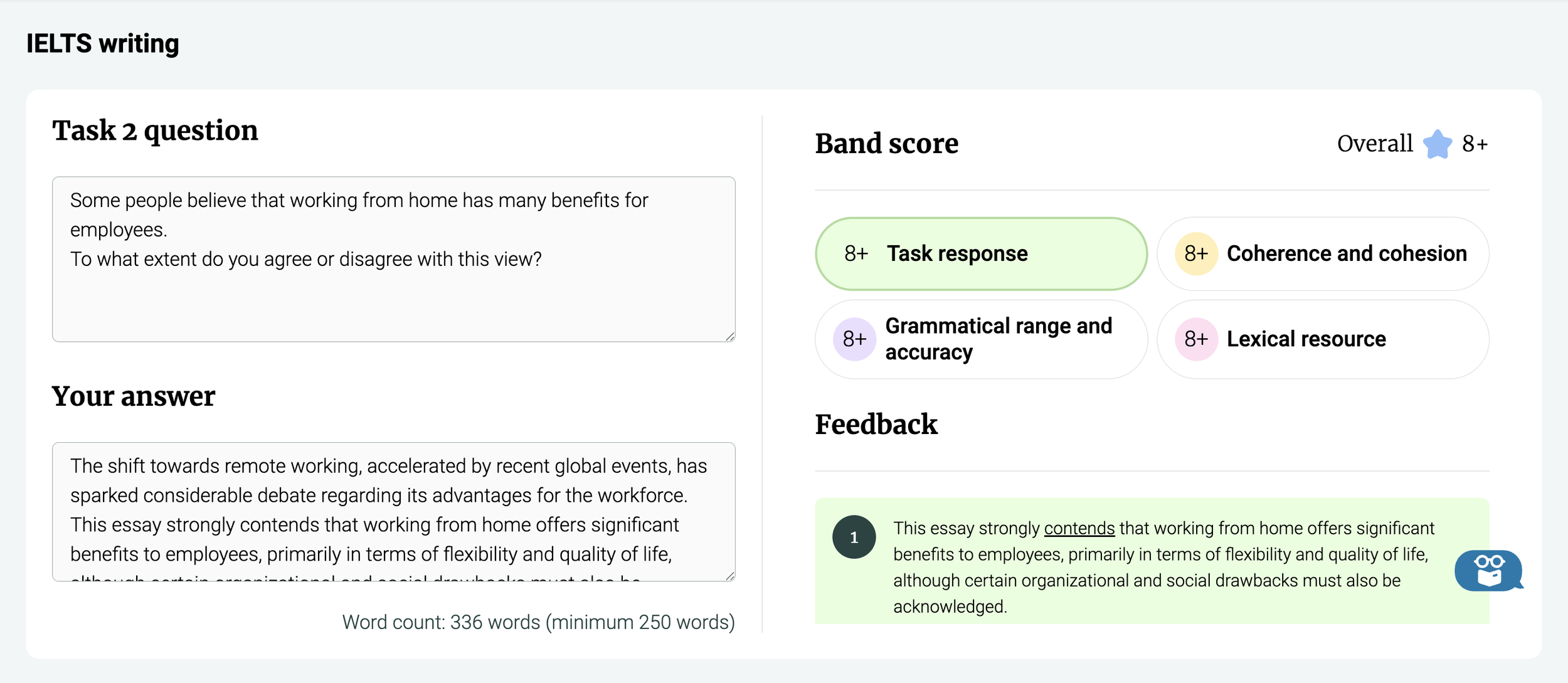Click the blue star icon beside Overall
Screen dimensions: 1568x683
(1437, 144)
